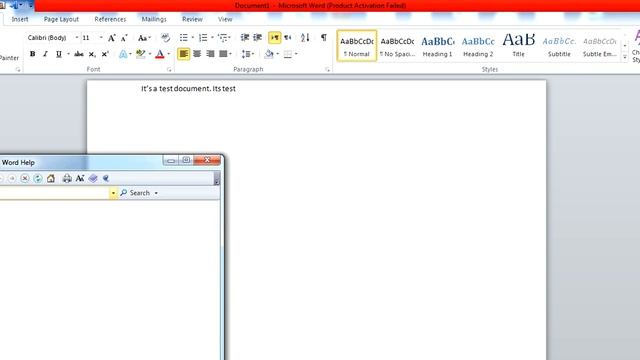The image size is (640, 360).
Task: Click the Grow Font icon
Action: [111, 38]
